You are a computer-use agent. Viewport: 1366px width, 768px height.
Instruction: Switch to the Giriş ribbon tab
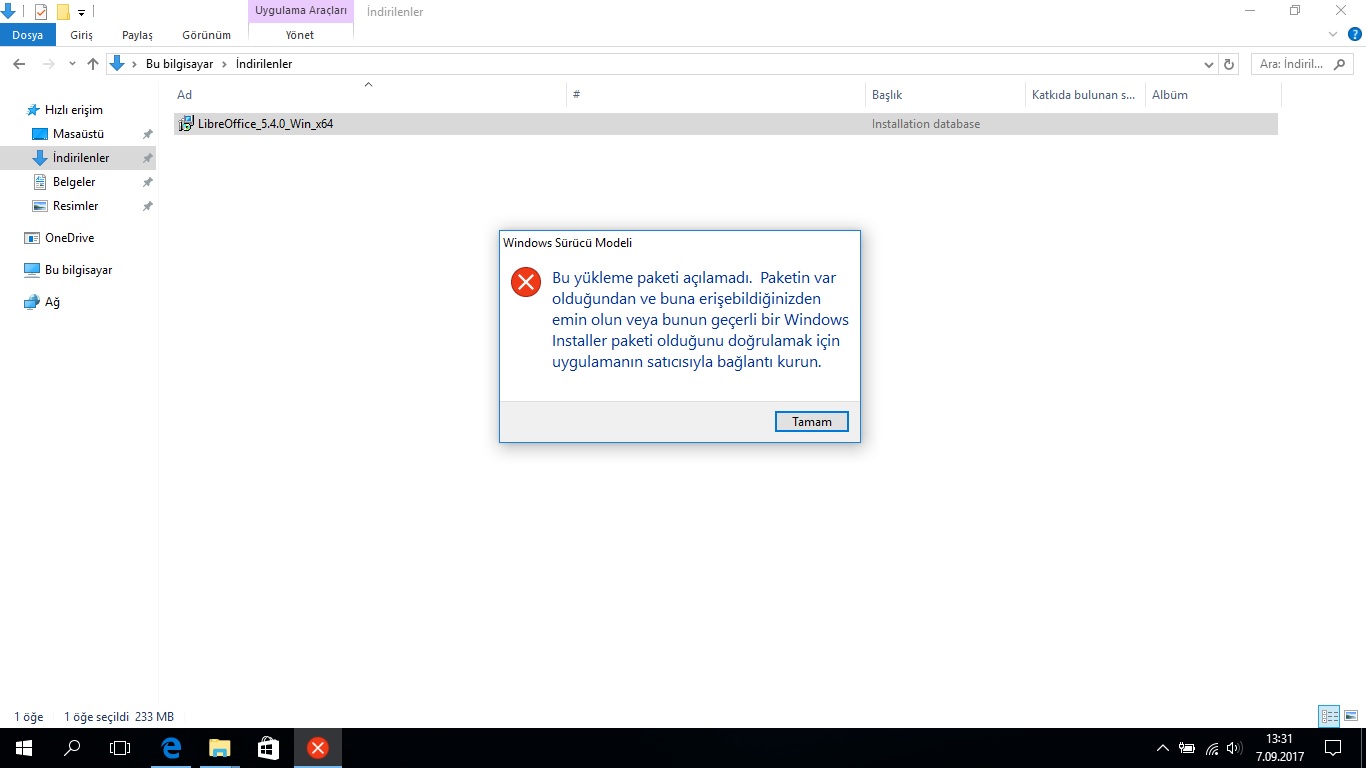[82, 35]
